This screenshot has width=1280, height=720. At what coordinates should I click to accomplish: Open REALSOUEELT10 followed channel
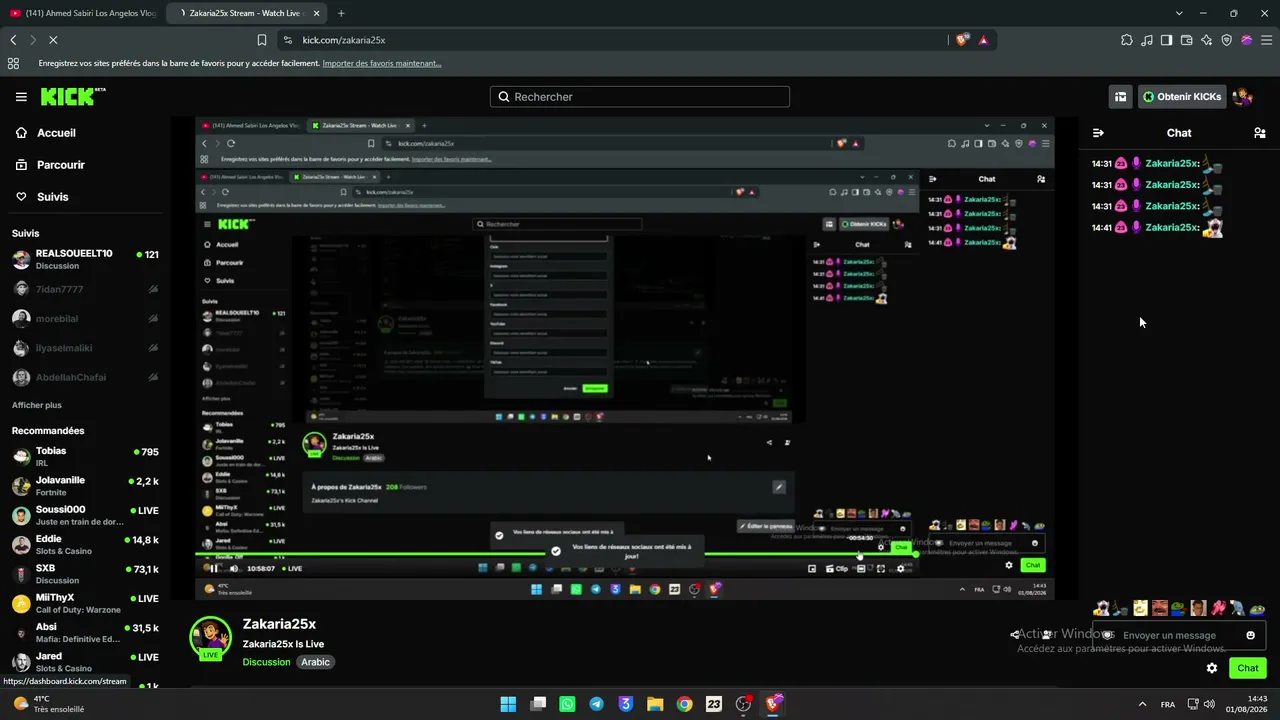click(x=85, y=259)
